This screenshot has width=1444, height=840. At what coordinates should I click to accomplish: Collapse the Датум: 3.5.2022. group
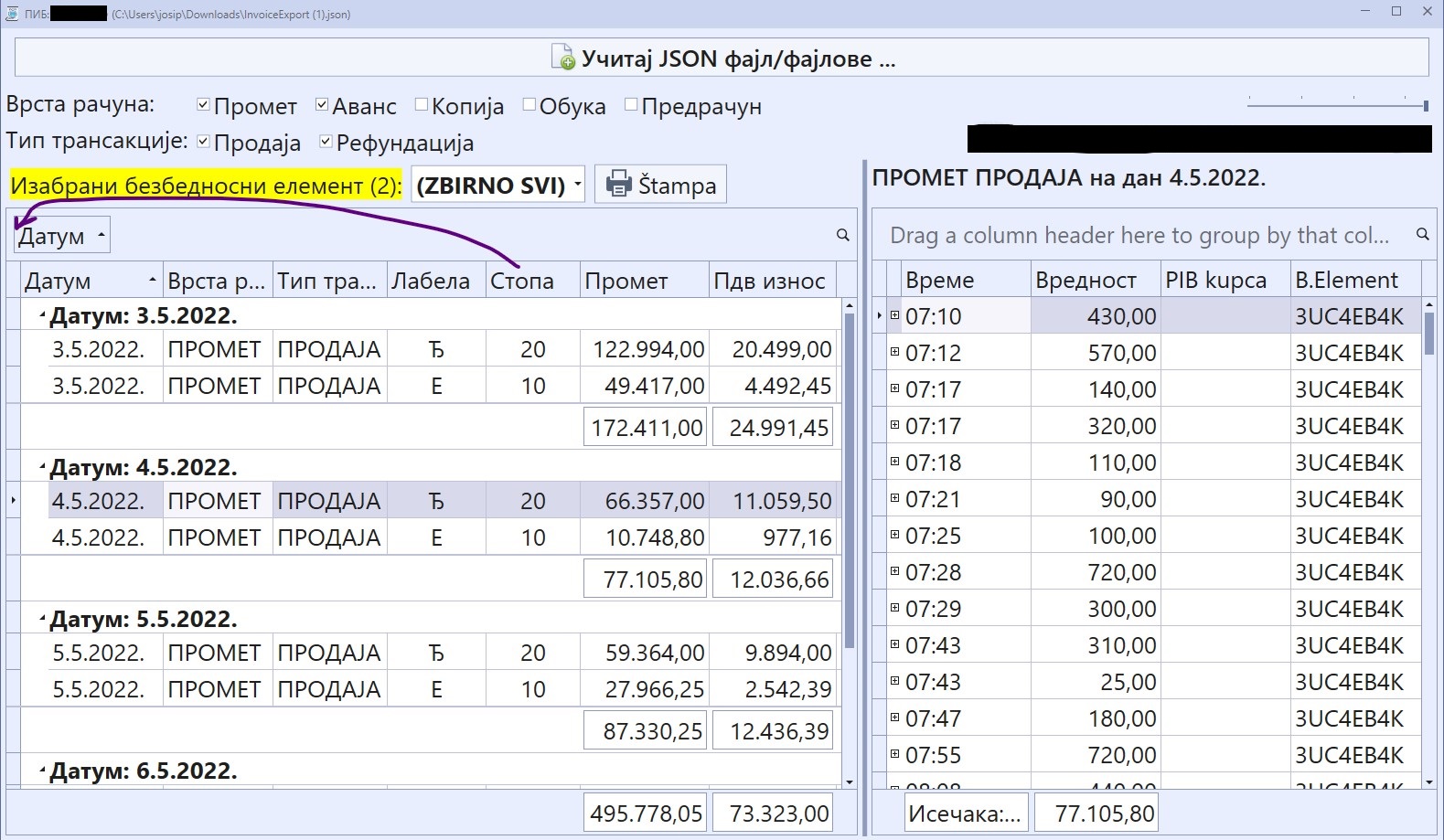(42, 316)
